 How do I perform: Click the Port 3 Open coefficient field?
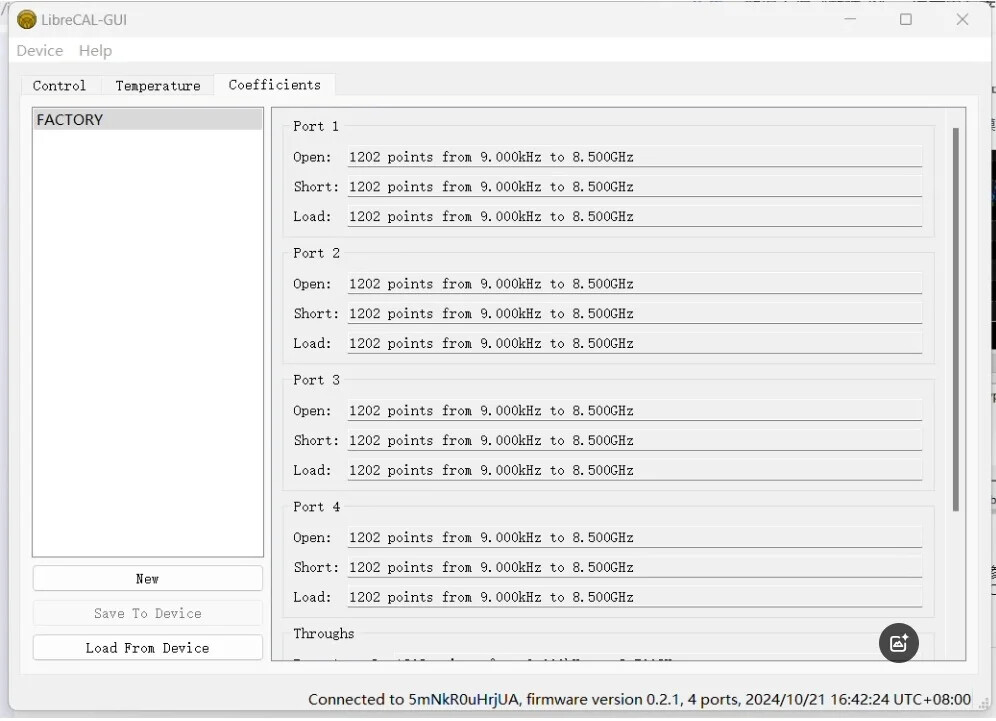pyautogui.click(x=634, y=410)
